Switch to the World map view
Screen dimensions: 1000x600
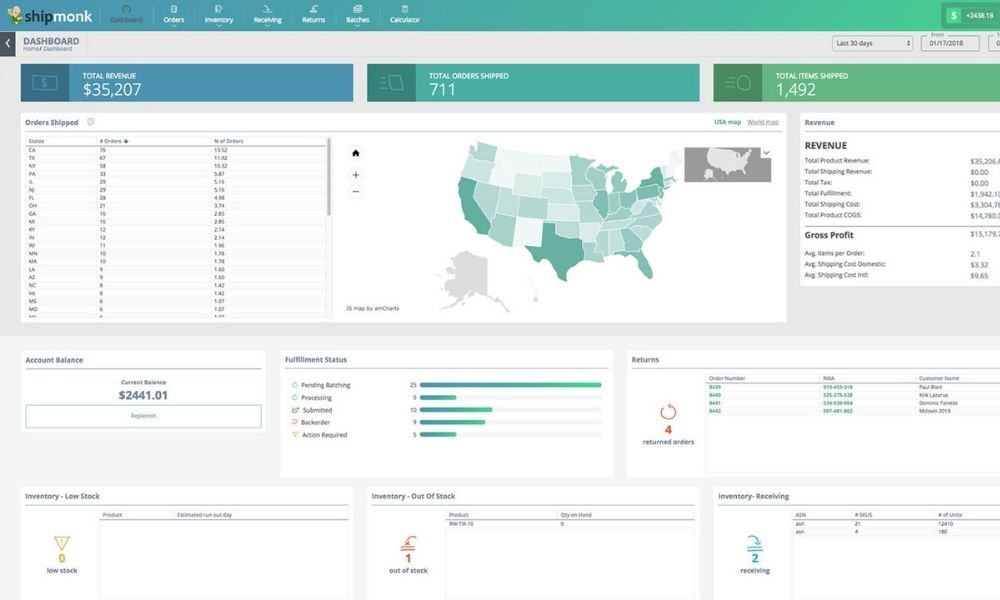[761, 121]
